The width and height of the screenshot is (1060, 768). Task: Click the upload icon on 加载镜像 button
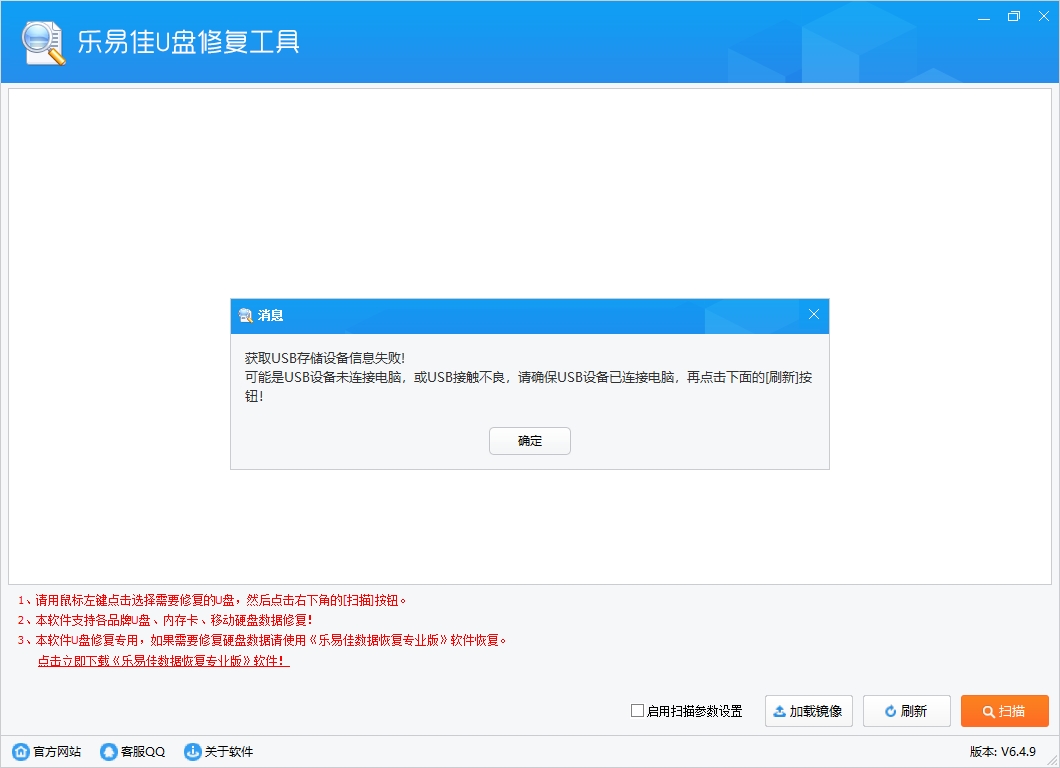pyautogui.click(x=779, y=711)
